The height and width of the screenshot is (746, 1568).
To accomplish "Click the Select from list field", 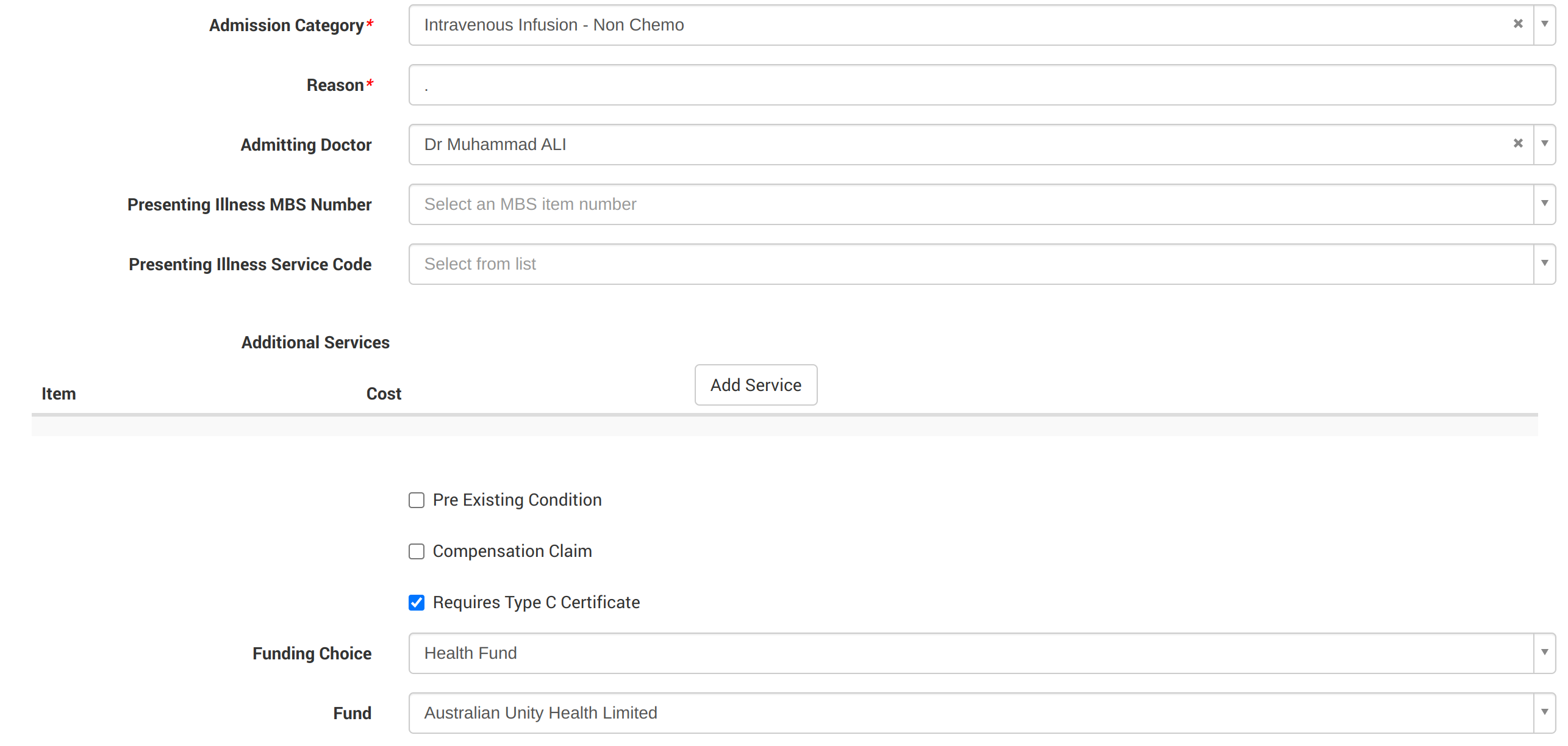I will (x=970, y=264).
